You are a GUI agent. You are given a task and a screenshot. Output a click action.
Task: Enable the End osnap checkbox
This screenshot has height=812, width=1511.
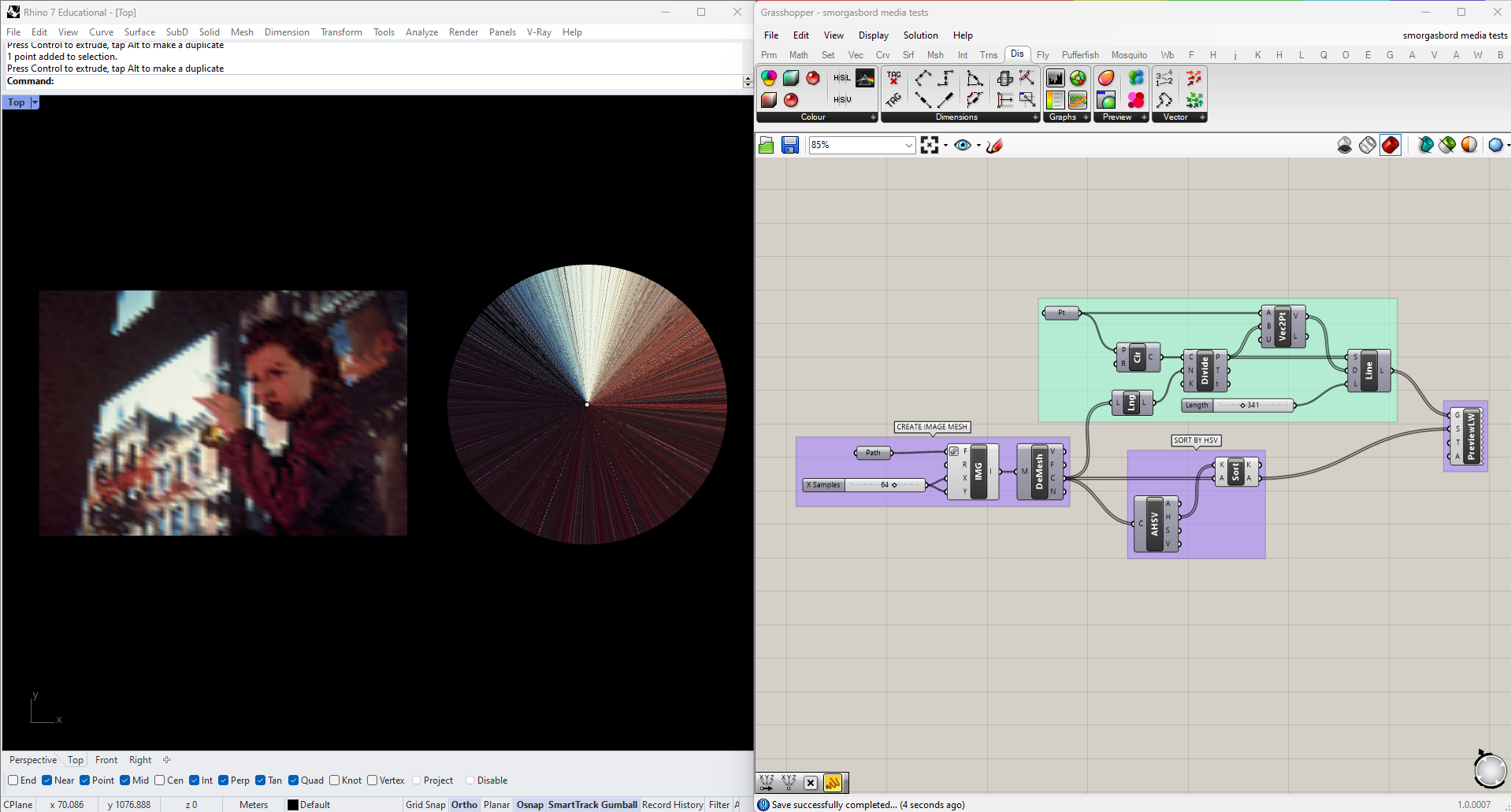[13, 780]
